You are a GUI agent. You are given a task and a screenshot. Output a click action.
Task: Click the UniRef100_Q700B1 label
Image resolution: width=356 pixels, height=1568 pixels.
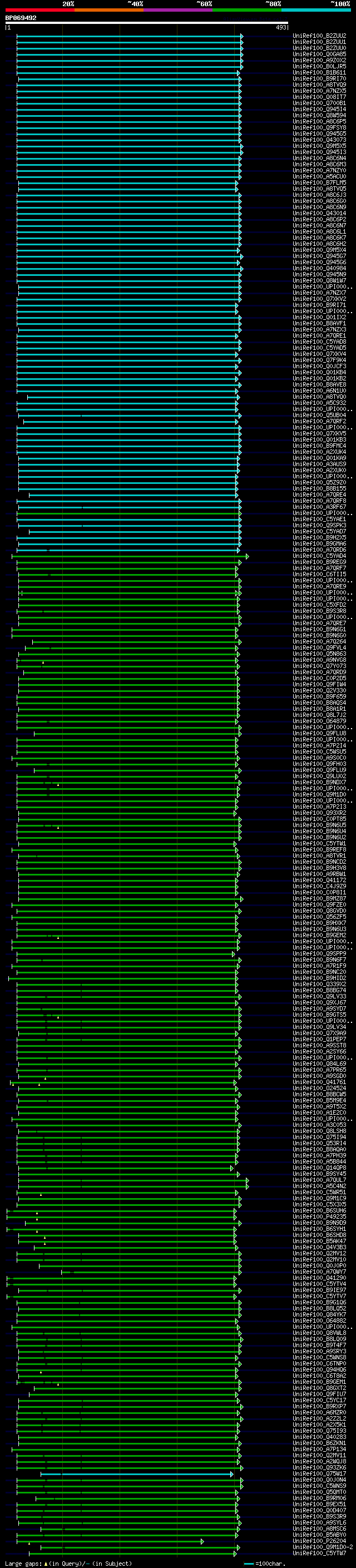pyautogui.click(x=319, y=103)
